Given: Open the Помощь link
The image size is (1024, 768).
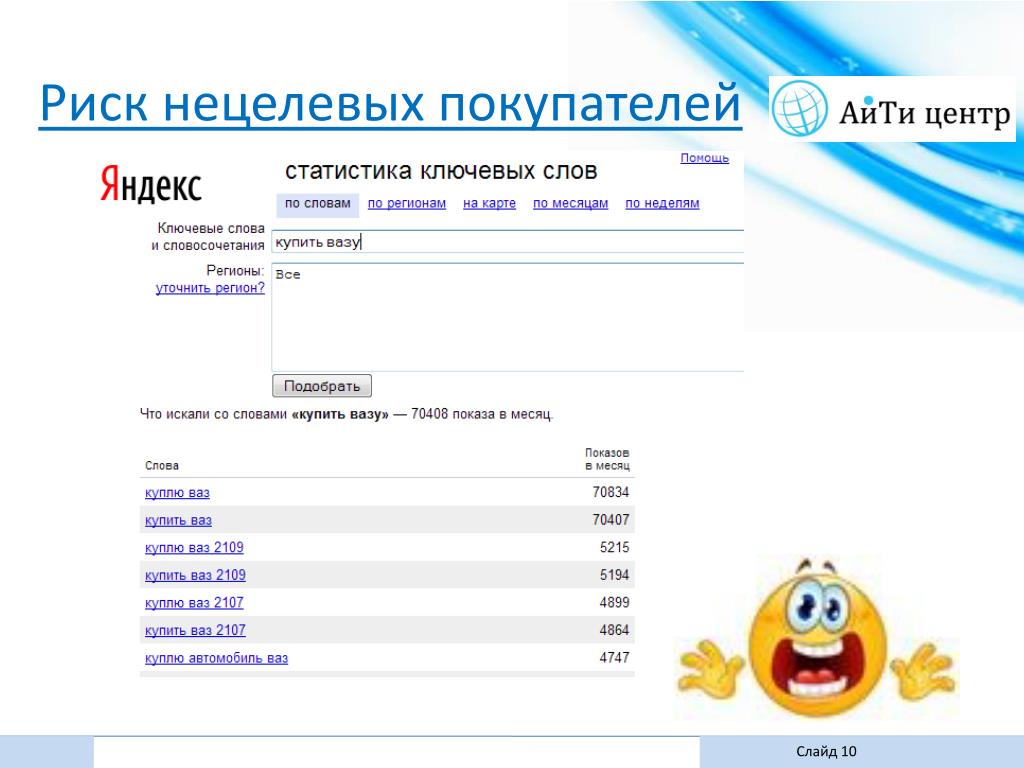Looking at the screenshot, I should [704, 158].
